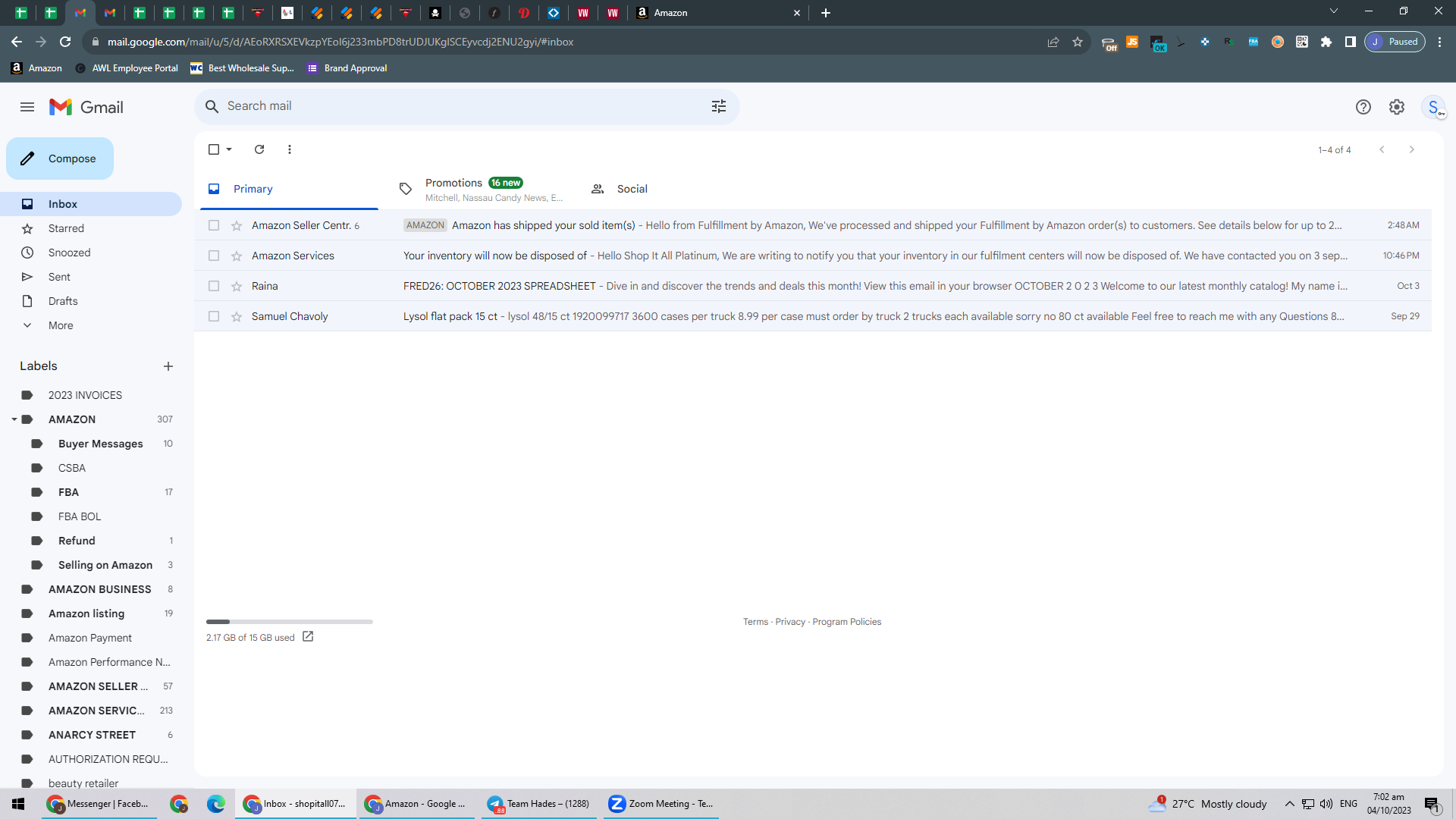Image resolution: width=1456 pixels, height=819 pixels.
Task: Open the Amazon bookmark
Action: 36,68
